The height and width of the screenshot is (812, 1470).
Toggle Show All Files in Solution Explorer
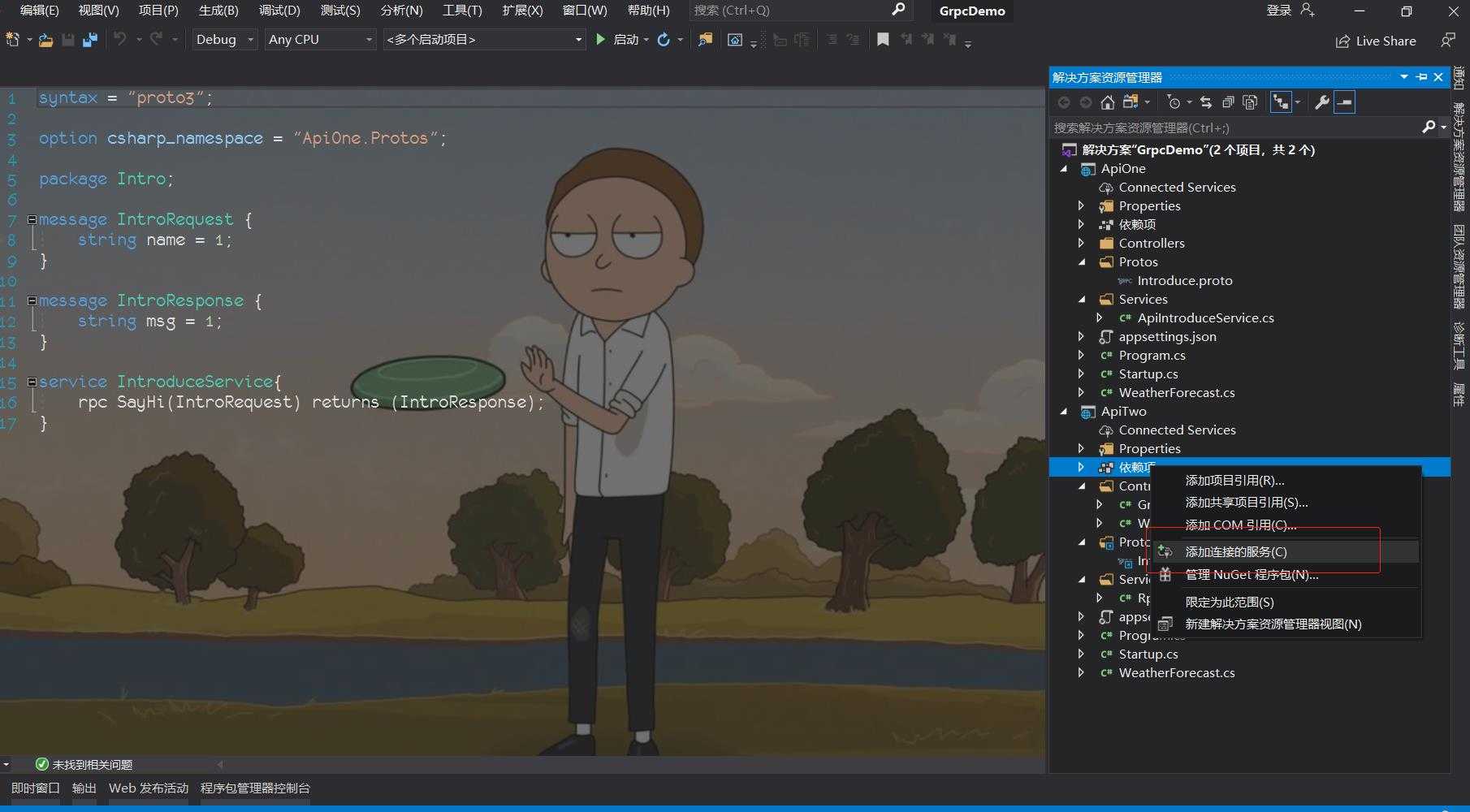[1251, 102]
